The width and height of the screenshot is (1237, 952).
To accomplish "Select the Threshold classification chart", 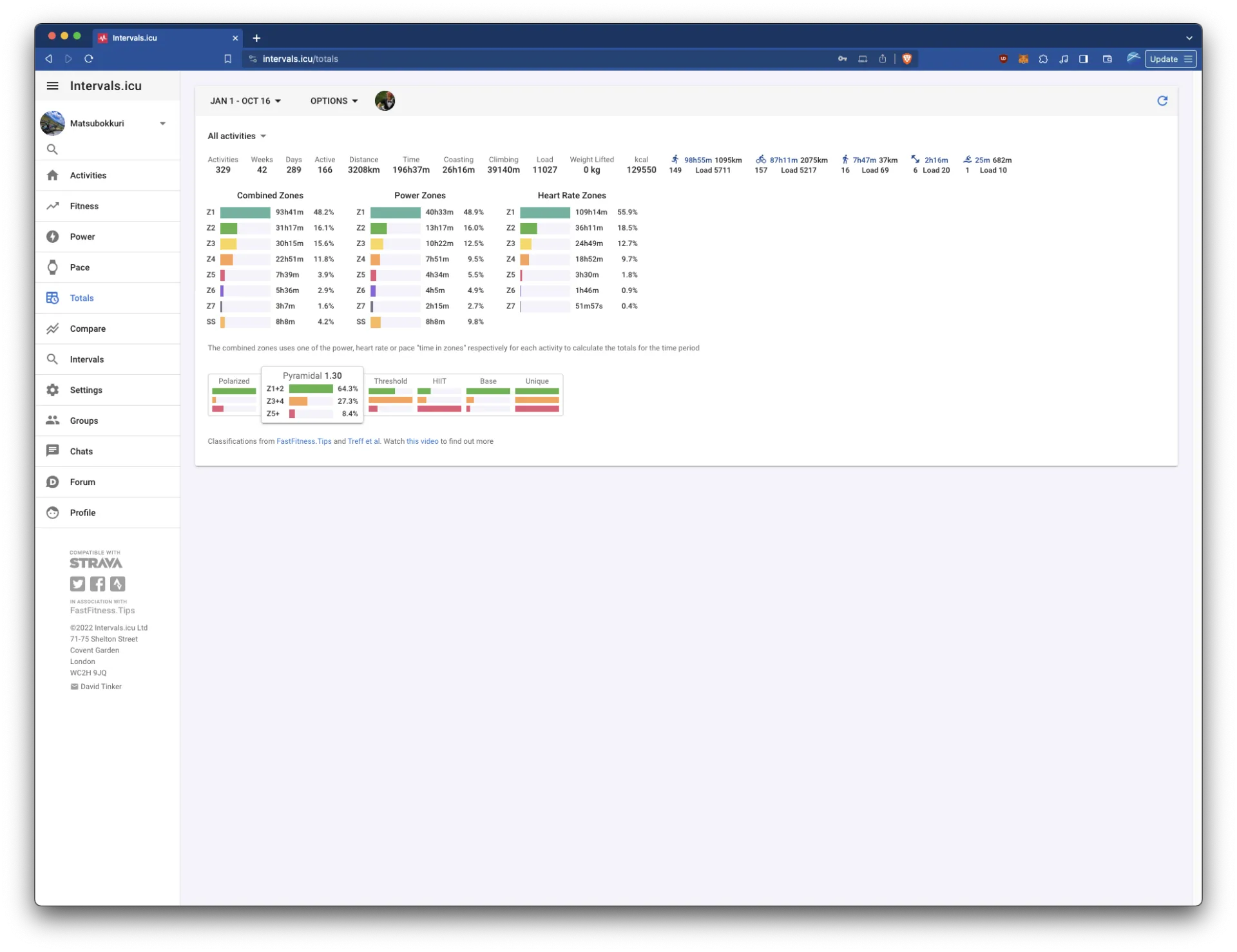I will [390, 395].
